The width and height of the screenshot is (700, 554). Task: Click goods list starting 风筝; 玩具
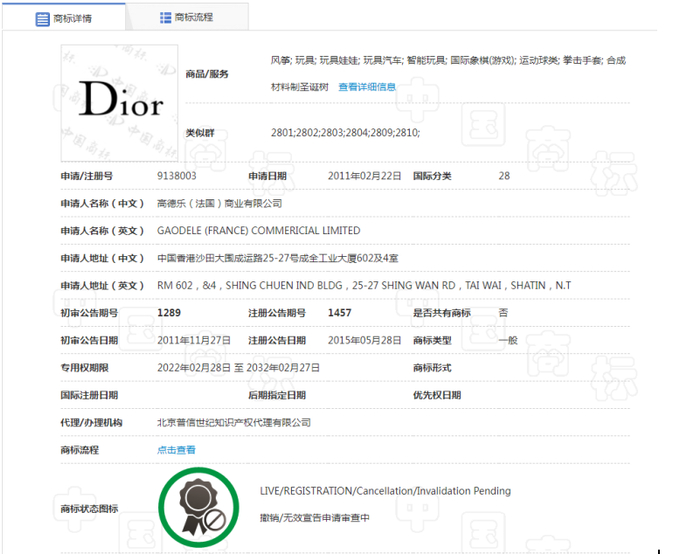[x=448, y=73]
